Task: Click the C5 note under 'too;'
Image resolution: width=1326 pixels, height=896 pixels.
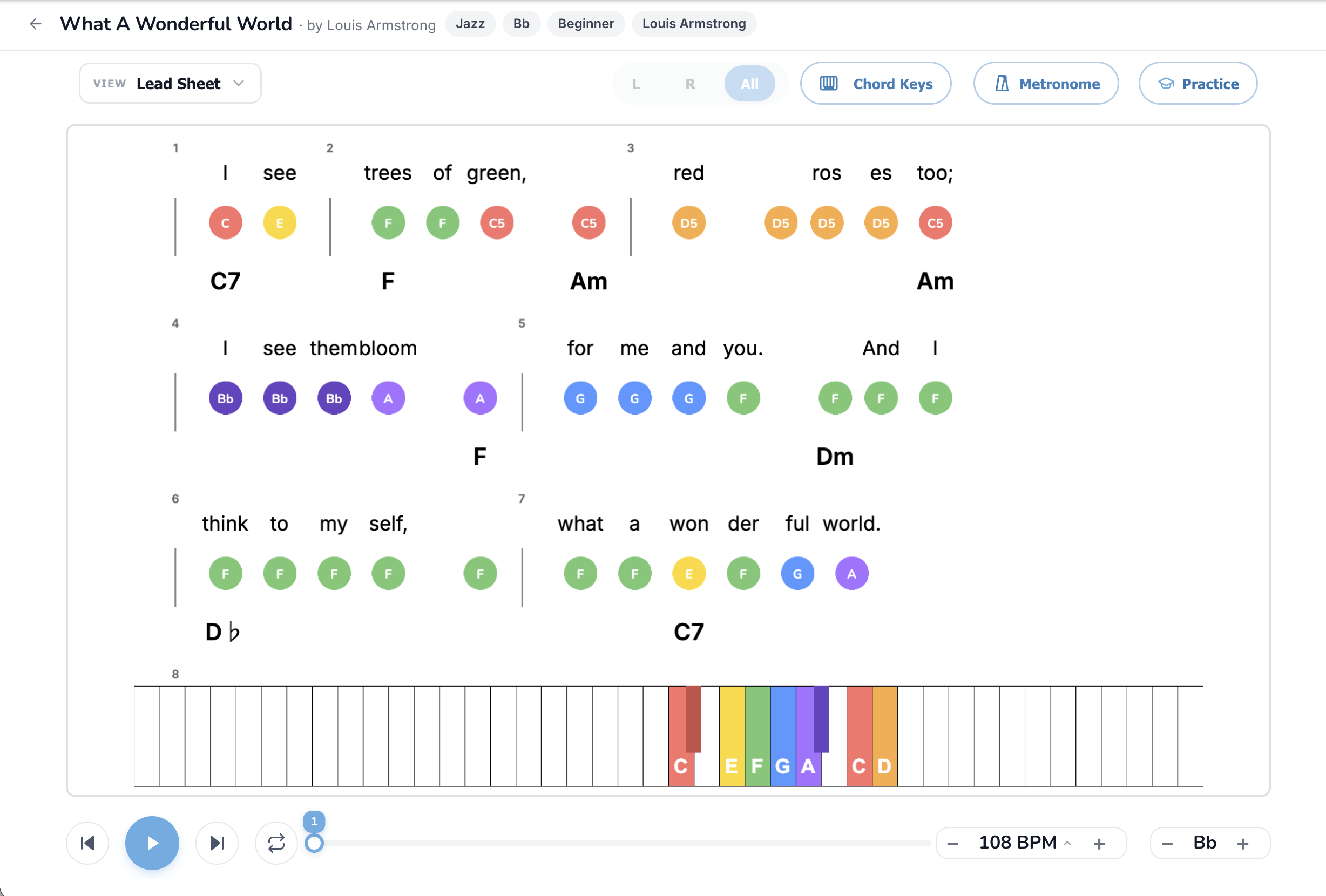Action: click(x=935, y=222)
